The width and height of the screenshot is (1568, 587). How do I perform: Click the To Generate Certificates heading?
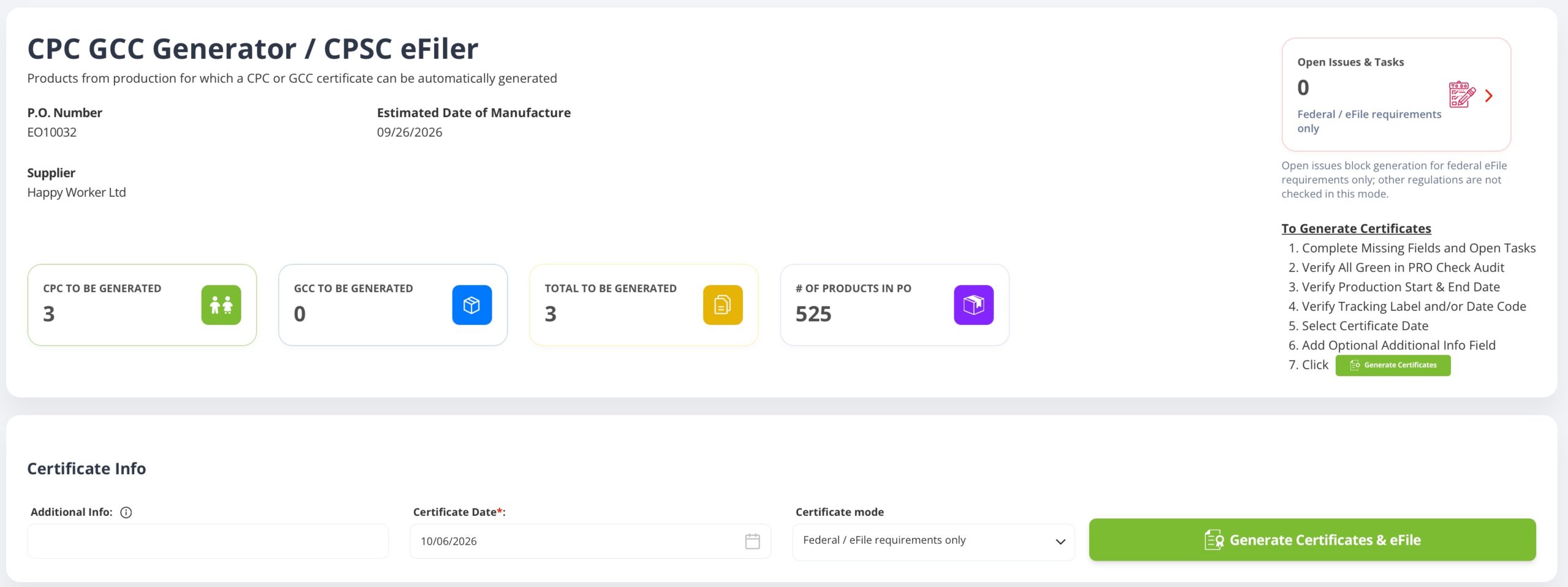click(1356, 229)
